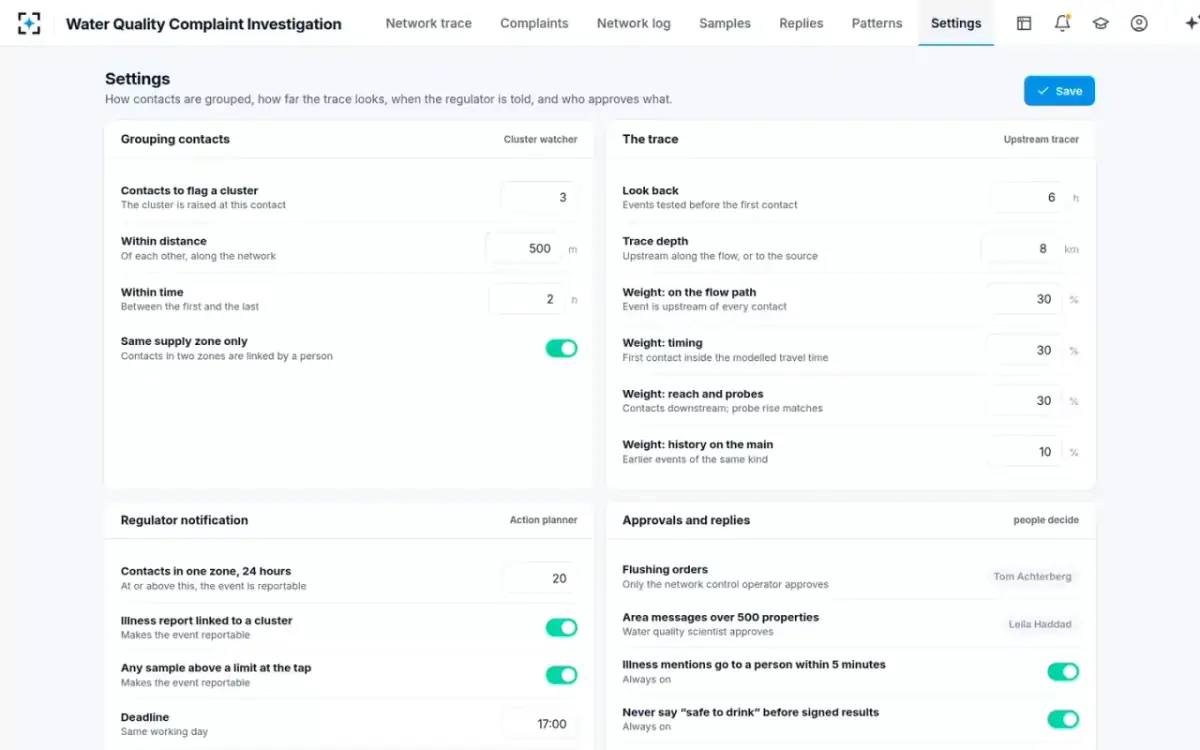Open the user account icon

[x=1139, y=23]
